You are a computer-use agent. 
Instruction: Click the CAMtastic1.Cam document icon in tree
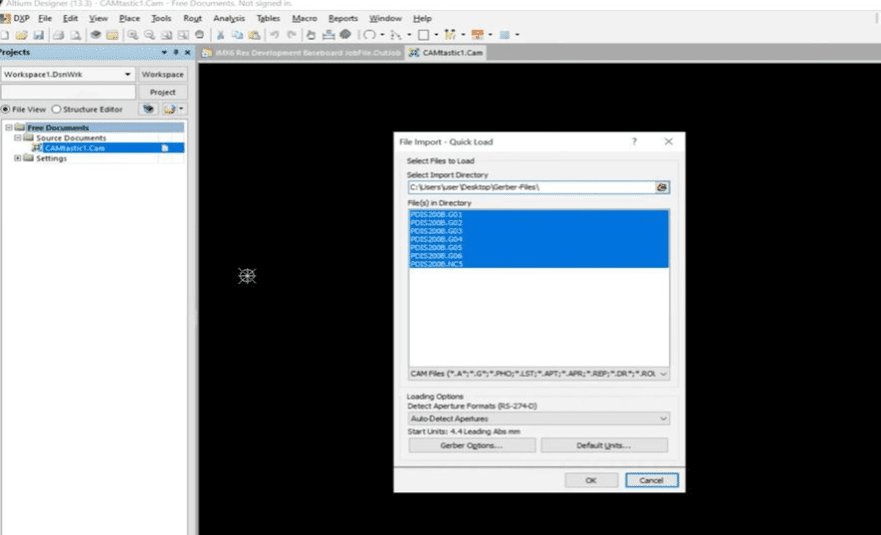(x=37, y=148)
